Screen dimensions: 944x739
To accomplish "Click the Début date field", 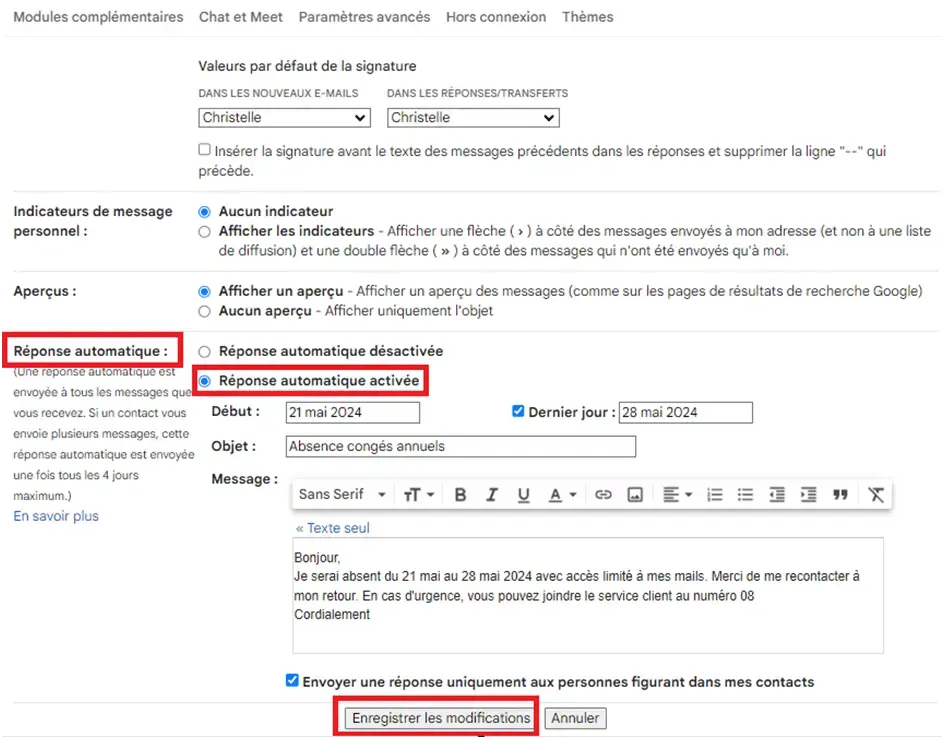I will [x=353, y=413].
